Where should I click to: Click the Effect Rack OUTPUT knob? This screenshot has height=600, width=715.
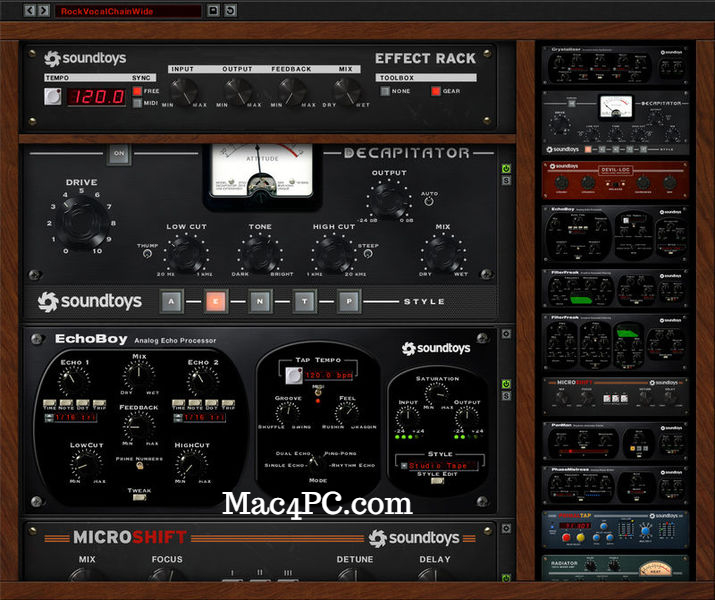pyautogui.click(x=238, y=91)
